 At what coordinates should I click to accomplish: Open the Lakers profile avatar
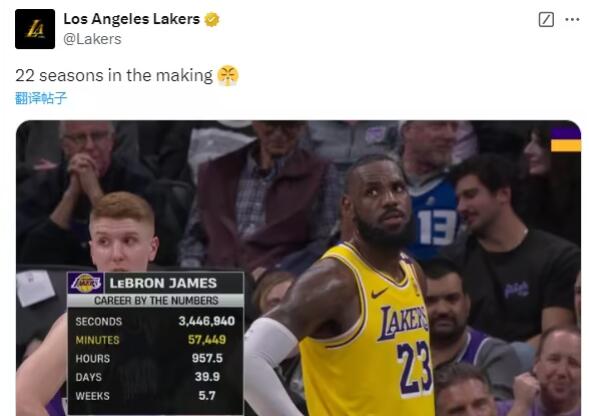[x=35, y=29]
